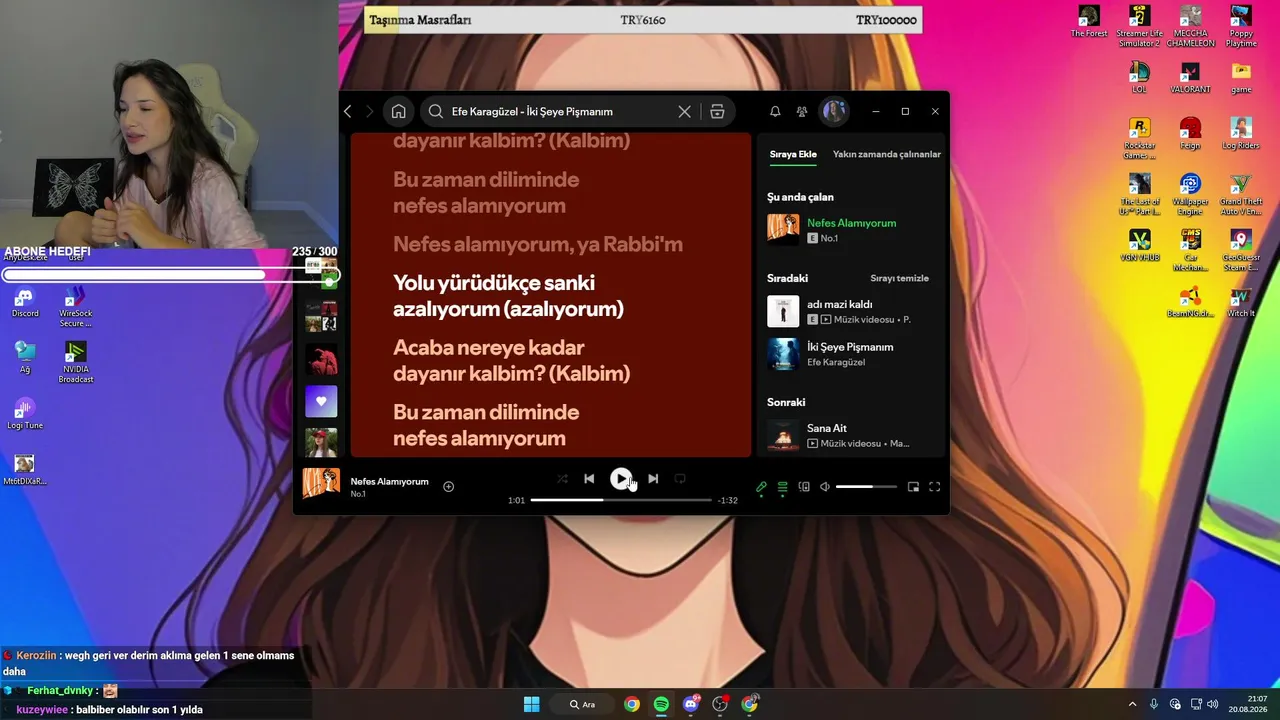Go back in Spotify navigation
The width and height of the screenshot is (1280, 720).
pos(348,111)
